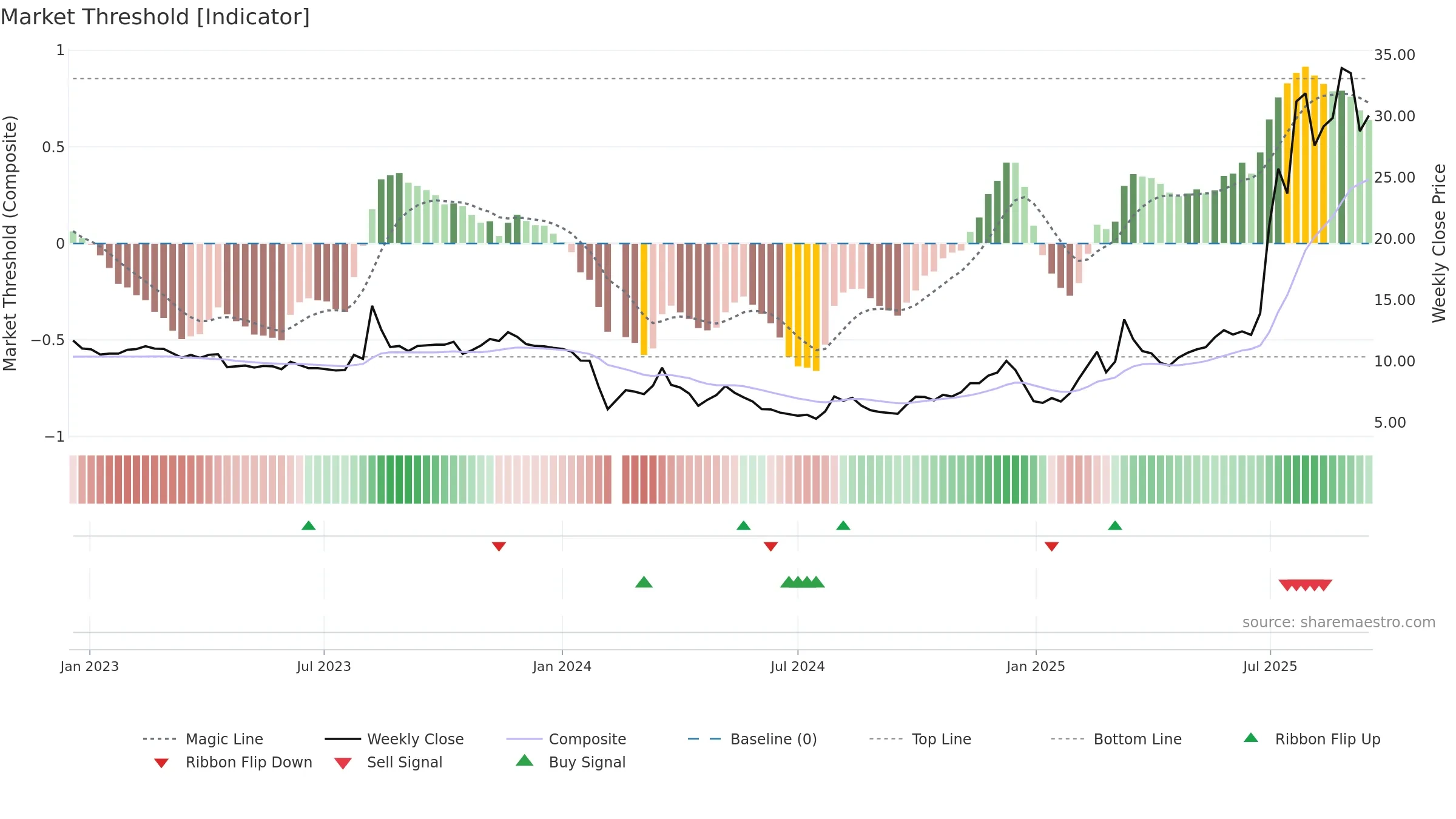Click the Jul 2023 axis label
Viewport: 1456px width, 819px height.
[x=324, y=666]
